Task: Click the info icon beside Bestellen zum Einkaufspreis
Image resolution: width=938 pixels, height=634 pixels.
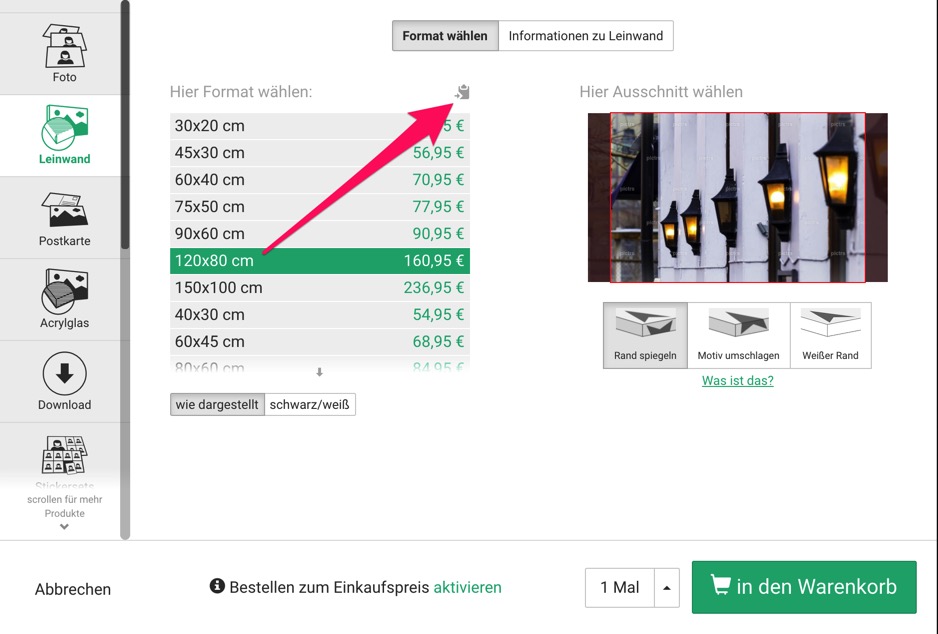Action: coord(217,587)
